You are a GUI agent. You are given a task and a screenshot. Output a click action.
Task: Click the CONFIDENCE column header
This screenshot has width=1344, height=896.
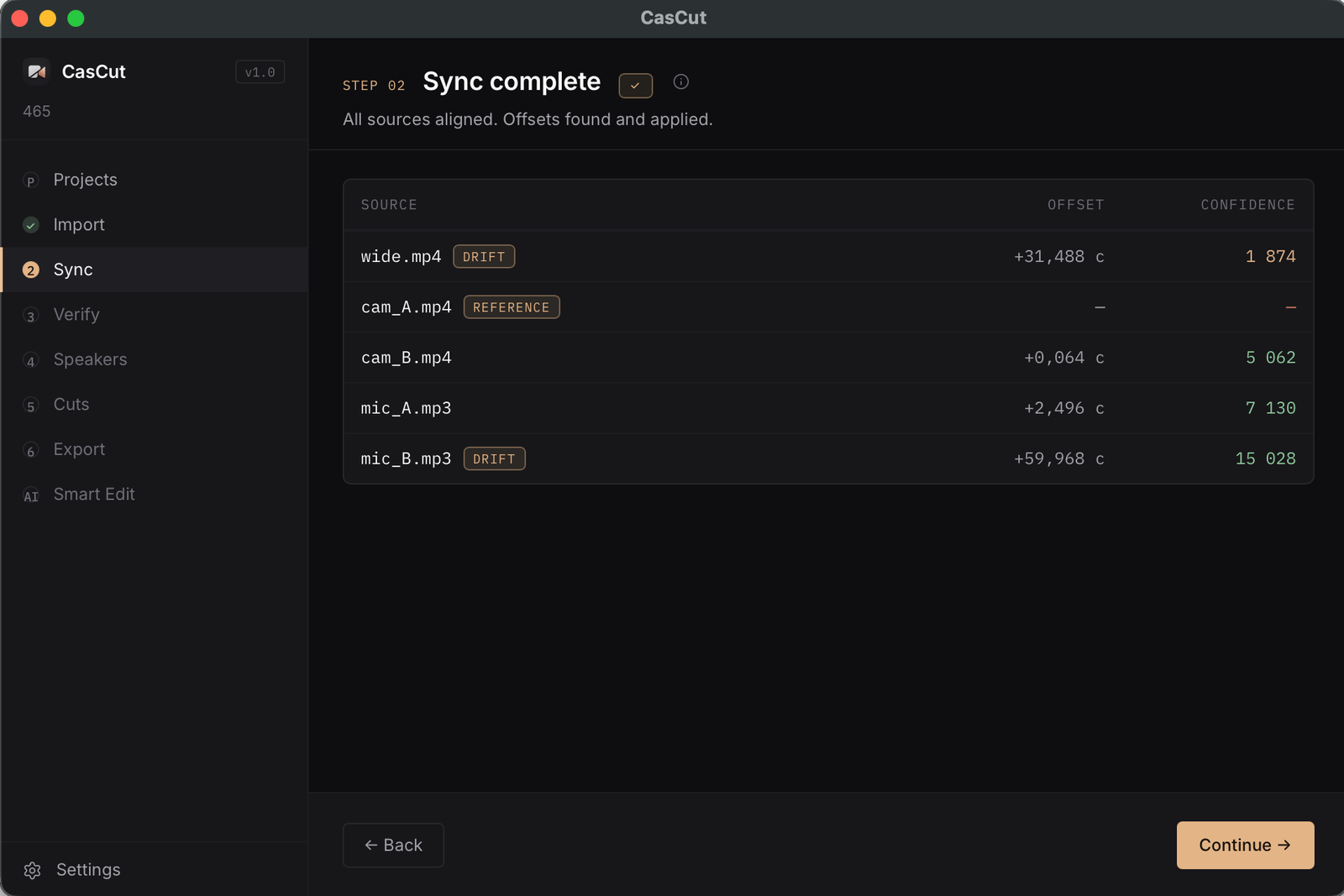(x=1247, y=205)
